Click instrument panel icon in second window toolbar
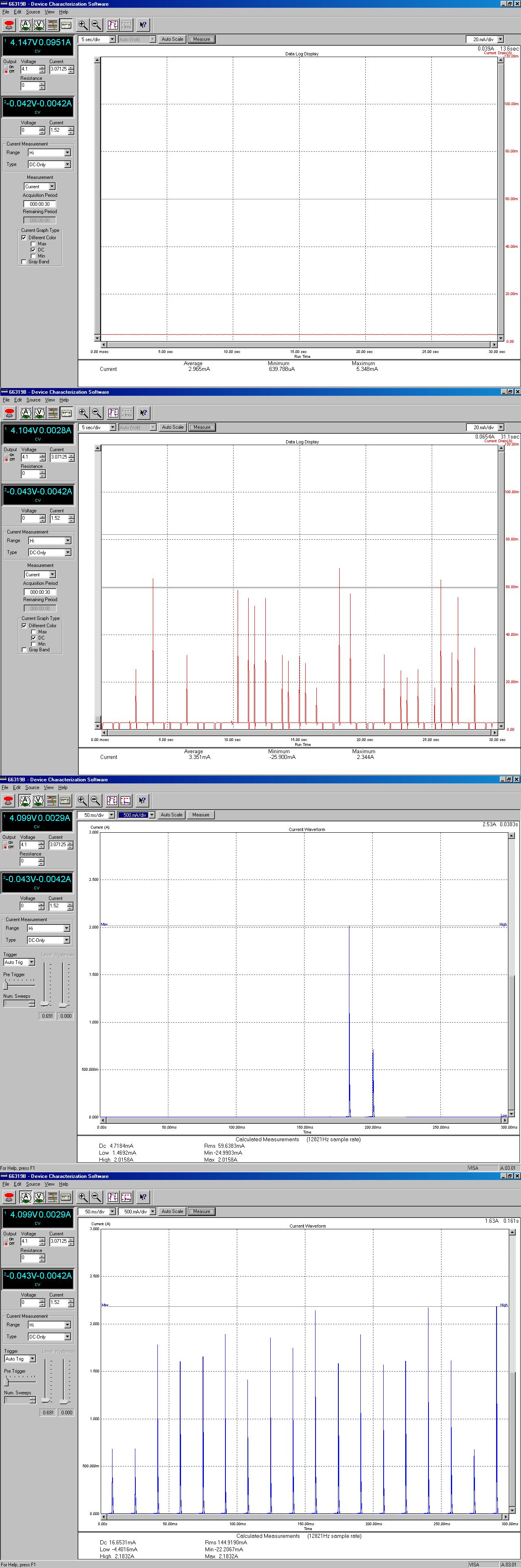Image resolution: width=521 pixels, height=1568 pixels. pos(66,413)
